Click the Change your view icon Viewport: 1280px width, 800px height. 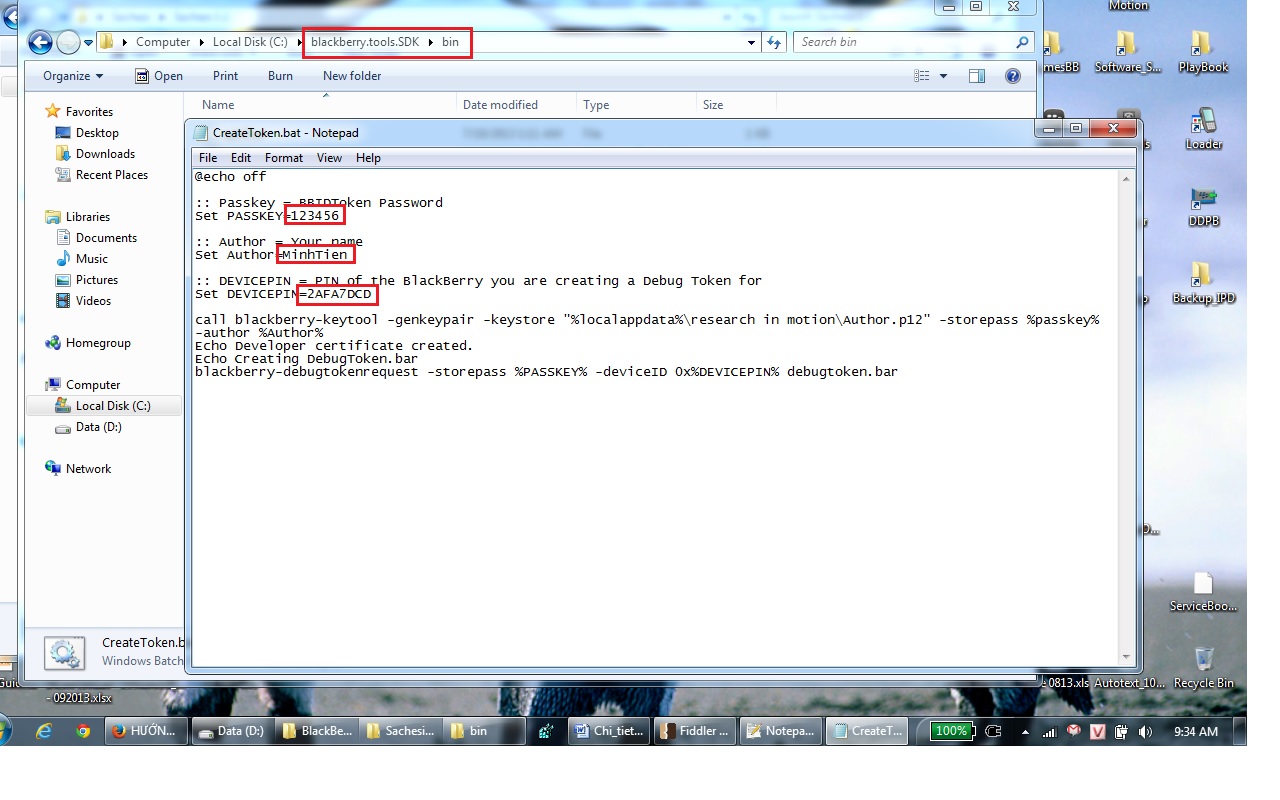click(x=922, y=76)
